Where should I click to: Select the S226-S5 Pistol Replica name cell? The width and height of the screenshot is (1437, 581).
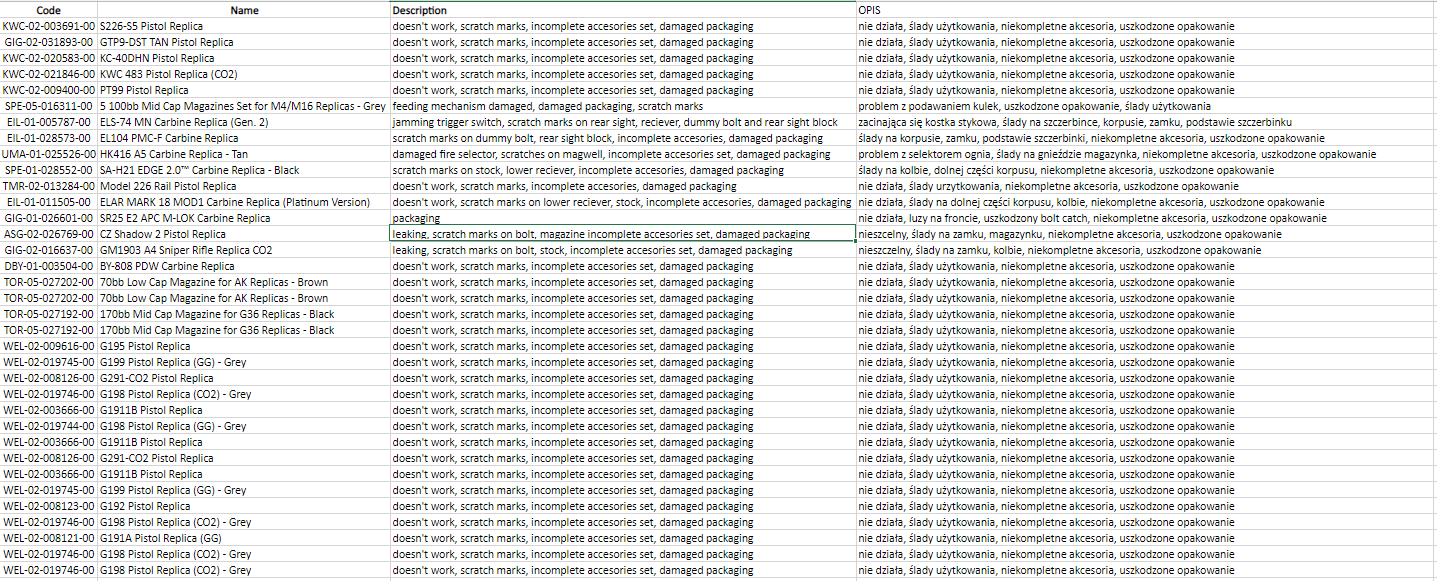tap(243, 26)
